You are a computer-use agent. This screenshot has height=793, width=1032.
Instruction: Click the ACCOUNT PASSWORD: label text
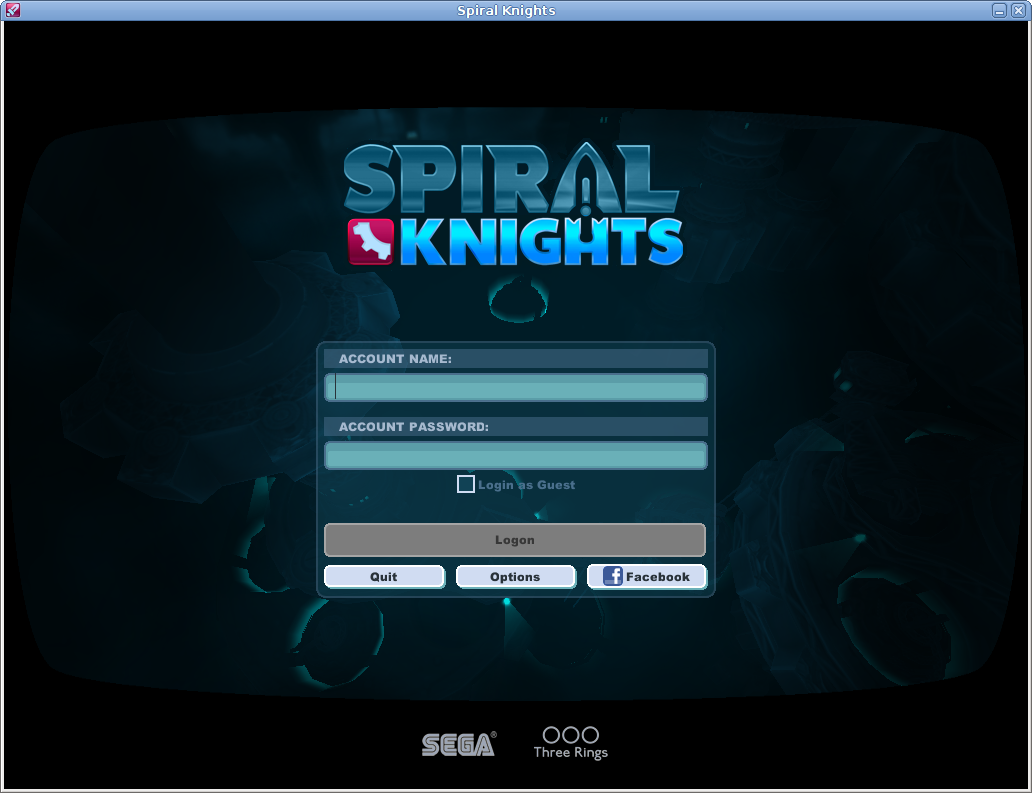(x=413, y=426)
